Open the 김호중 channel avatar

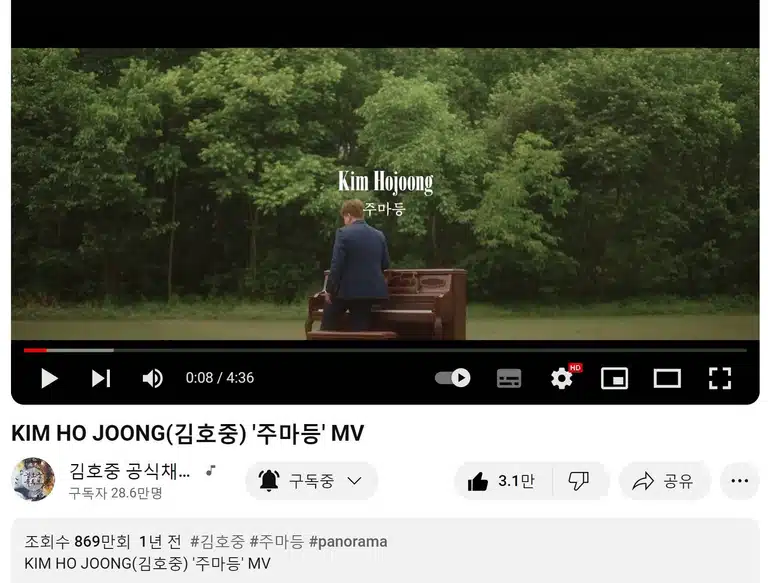click(33, 479)
